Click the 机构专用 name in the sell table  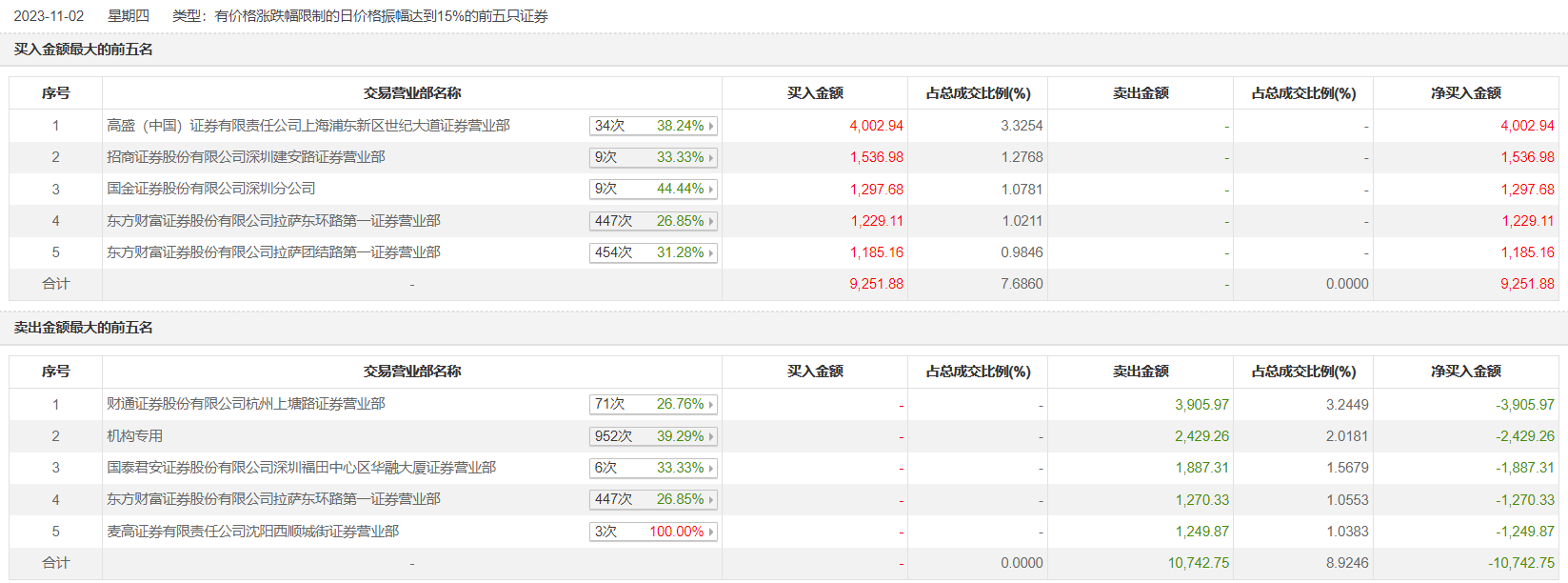coord(134,436)
